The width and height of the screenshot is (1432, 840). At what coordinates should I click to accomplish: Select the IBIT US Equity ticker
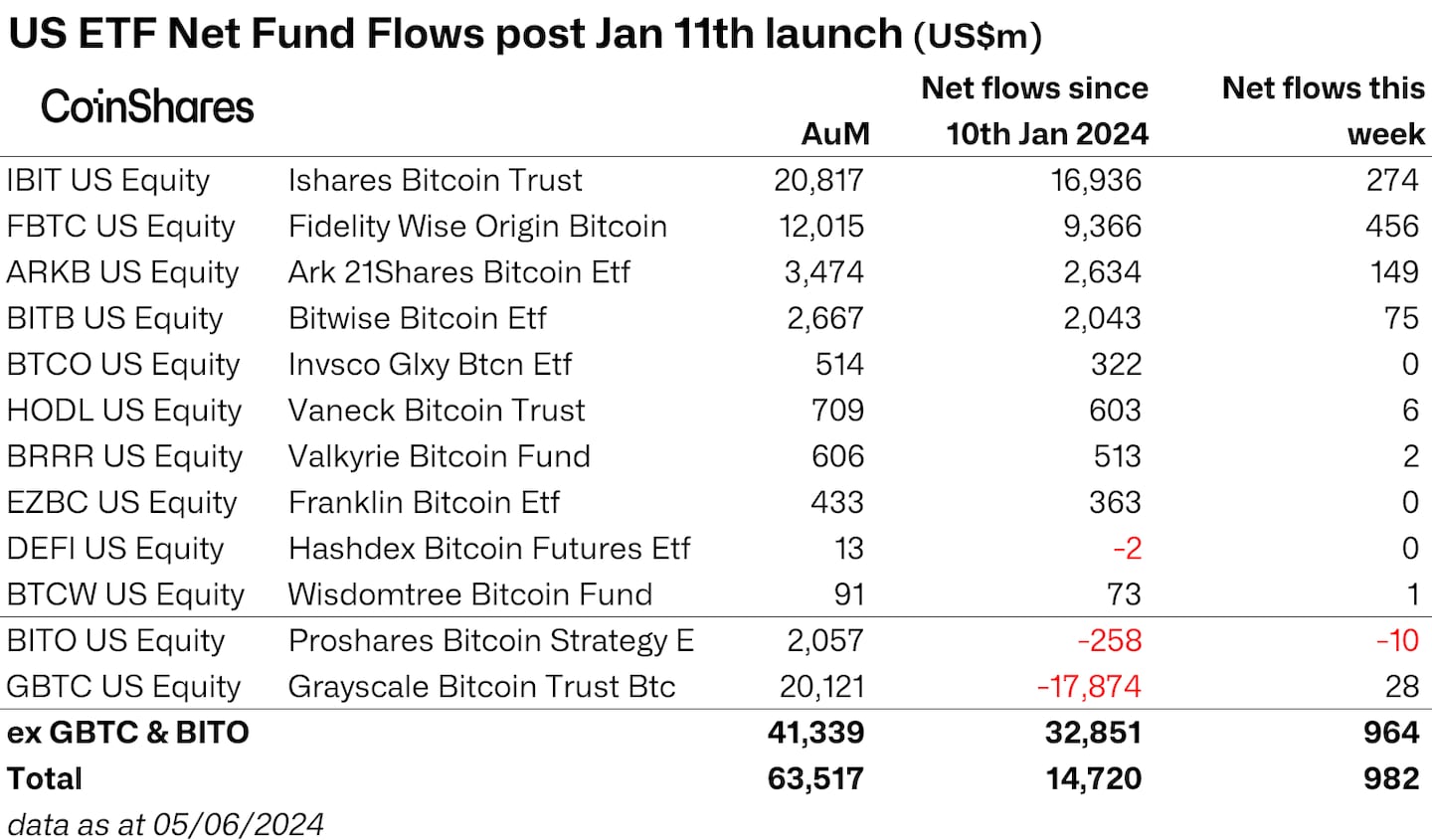click(108, 181)
